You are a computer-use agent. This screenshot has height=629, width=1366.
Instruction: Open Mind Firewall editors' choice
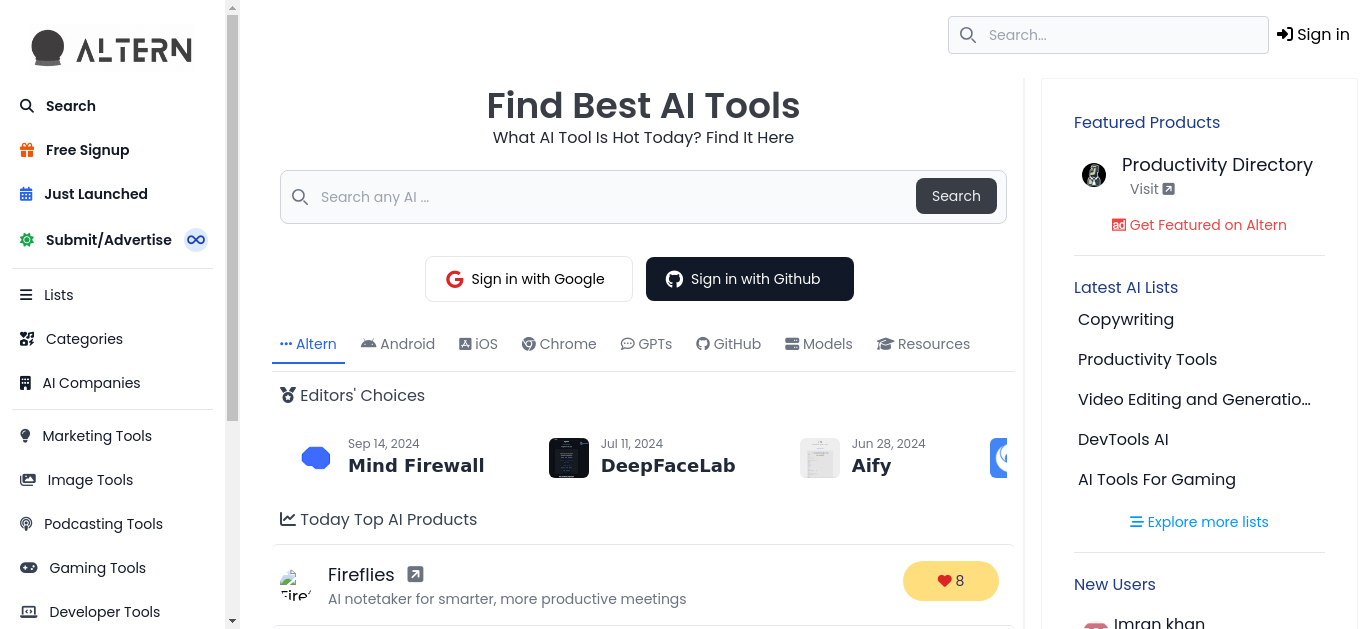(416, 466)
